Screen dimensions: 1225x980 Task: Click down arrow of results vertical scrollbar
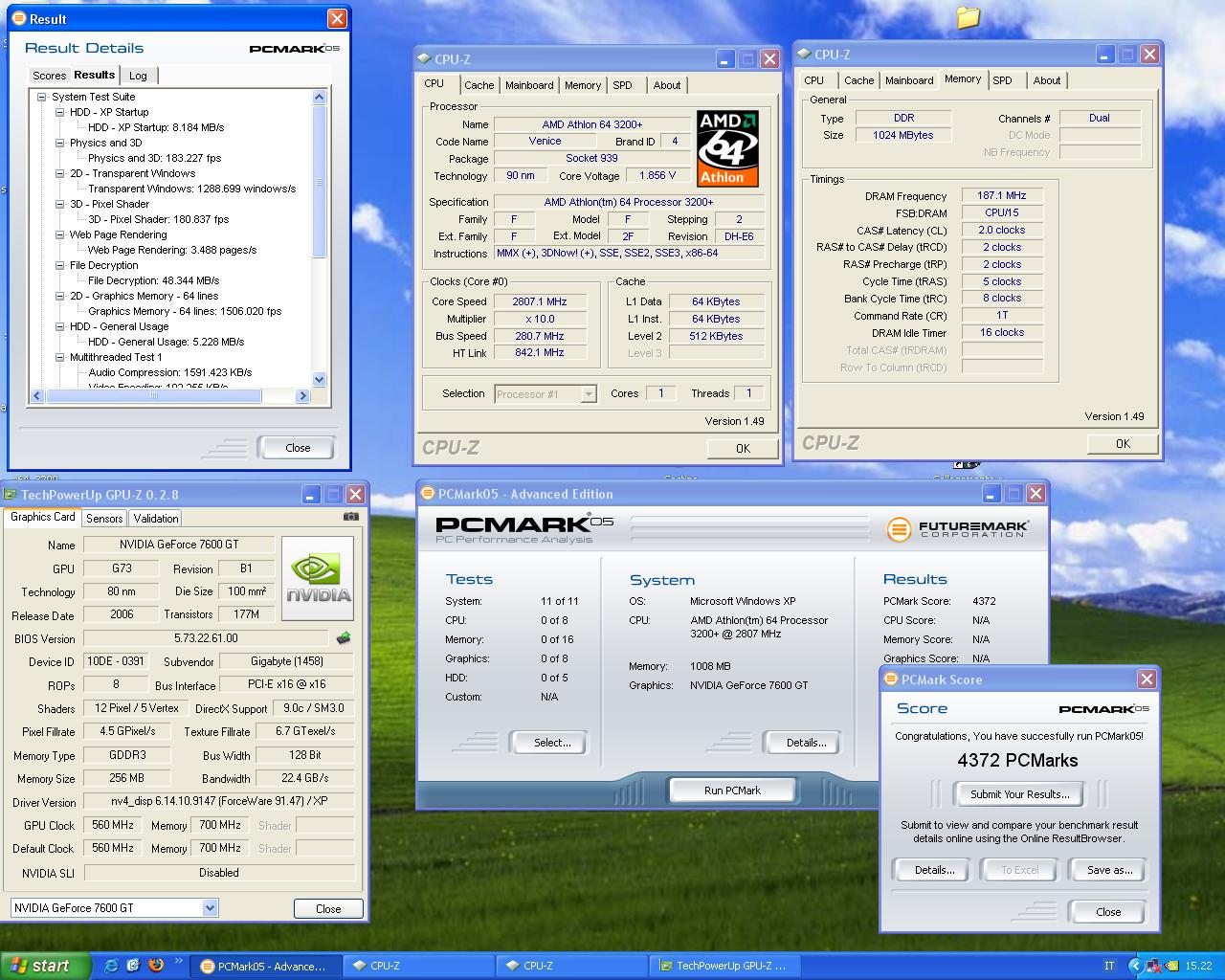(320, 380)
